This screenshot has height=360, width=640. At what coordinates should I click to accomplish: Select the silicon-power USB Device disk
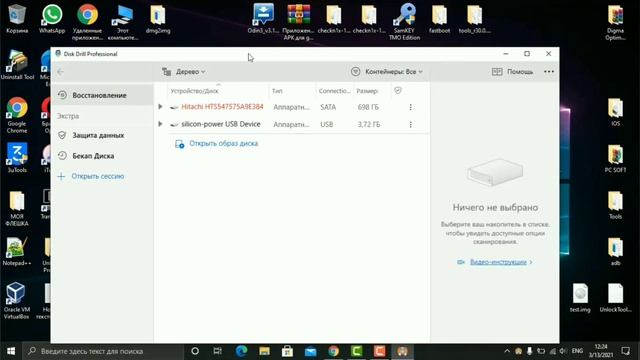coord(221,124)
